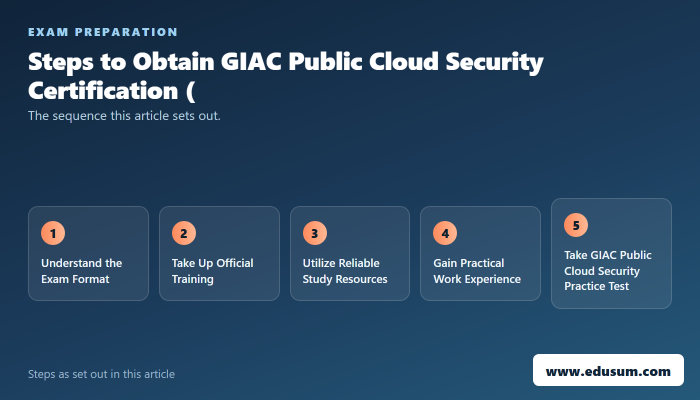700x400 pixels.
Task: Click 'Take GIAC Public Cloud Security Practice Test' text
Action: click(x=608, y=271)
